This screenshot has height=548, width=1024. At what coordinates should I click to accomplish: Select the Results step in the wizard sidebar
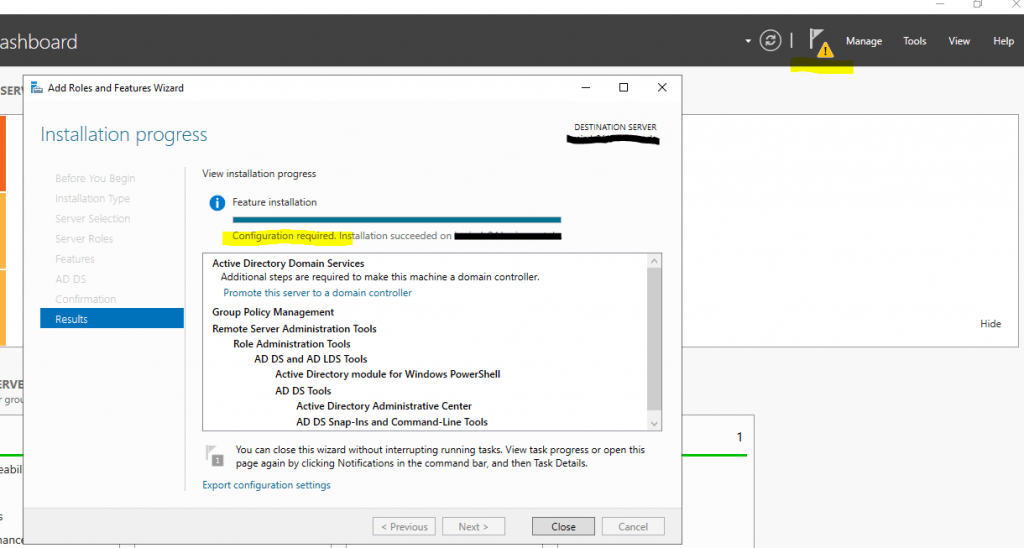click(x=112, y=319)
